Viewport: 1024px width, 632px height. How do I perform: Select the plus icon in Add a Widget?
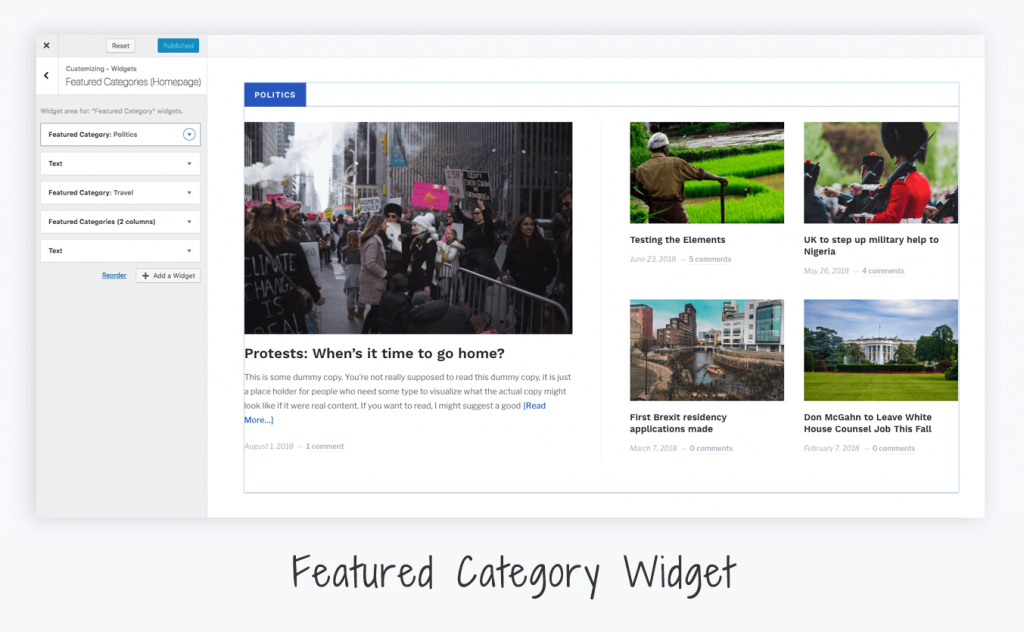click(x=146, y=276)
